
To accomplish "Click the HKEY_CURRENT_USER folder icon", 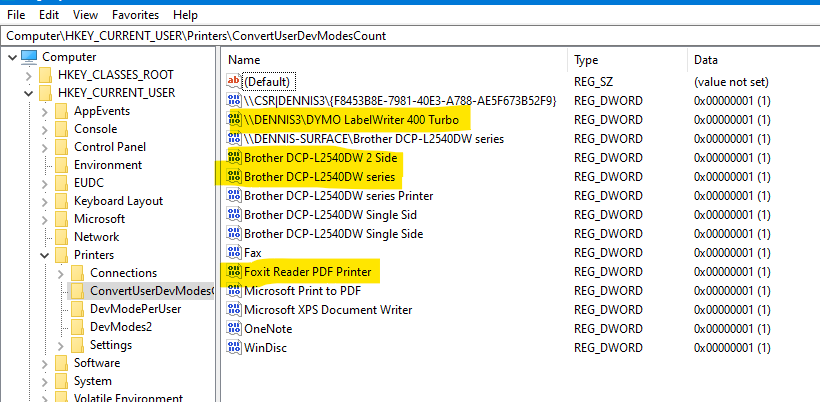I will pos(45,93).
